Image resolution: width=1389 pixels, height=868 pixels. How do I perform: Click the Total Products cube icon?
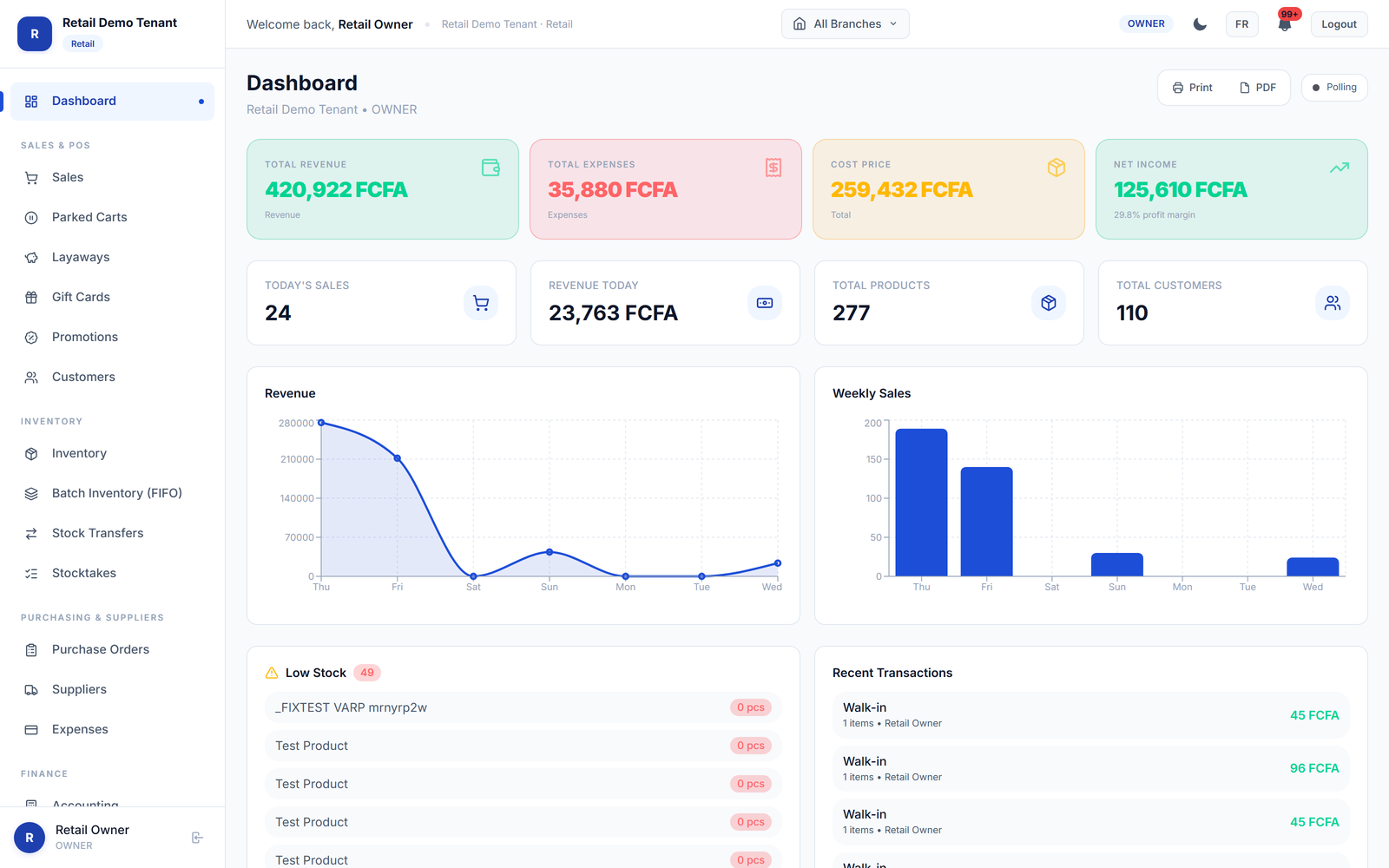1049,303
